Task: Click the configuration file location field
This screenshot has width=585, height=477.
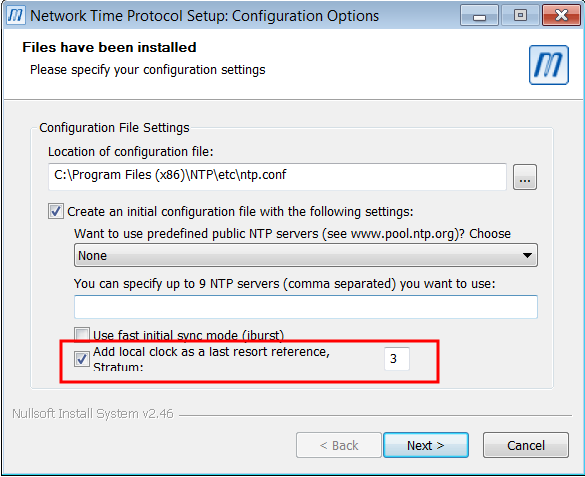Action: point(277,176)
